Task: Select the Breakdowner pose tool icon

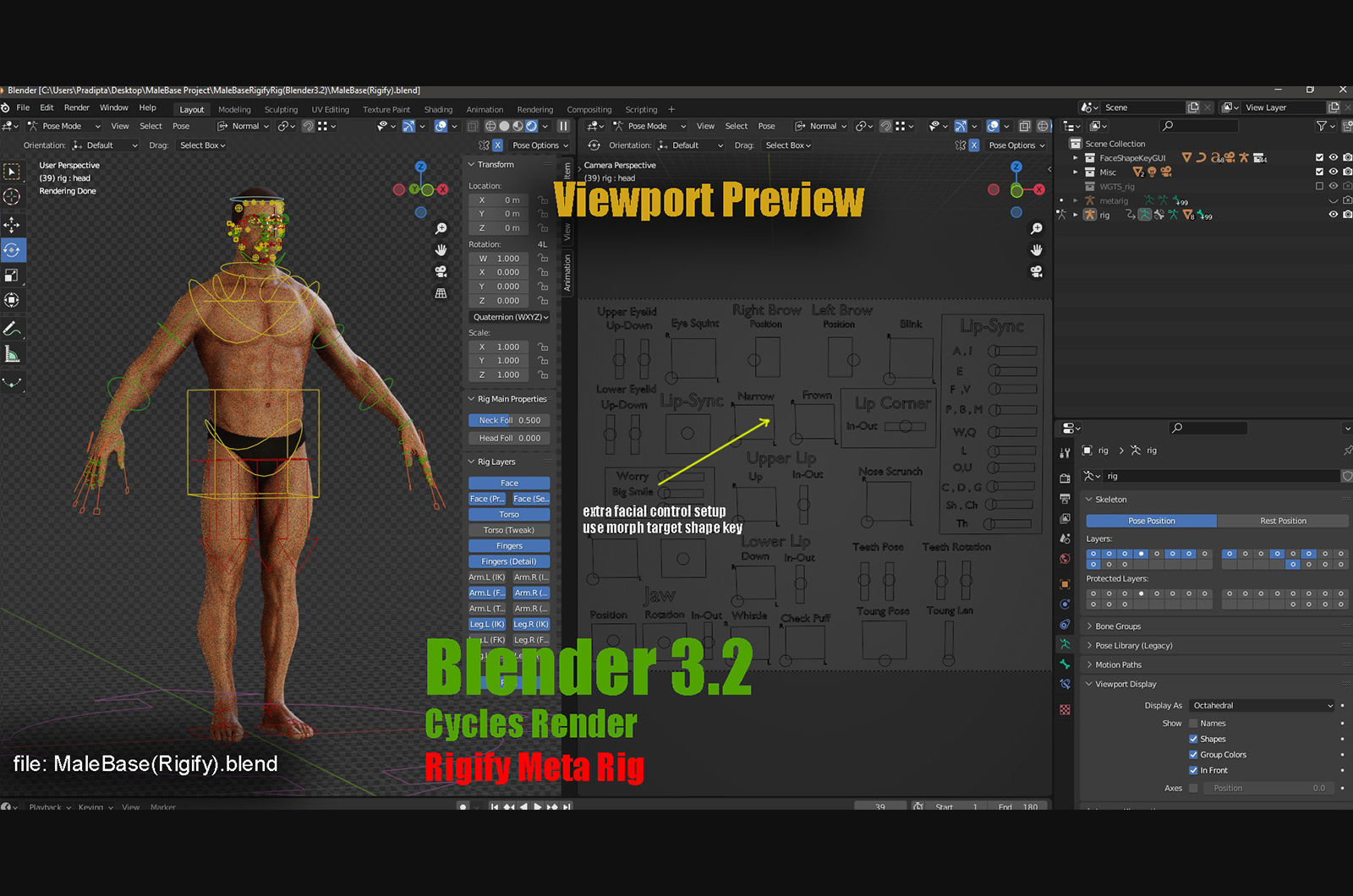Action: 12,383
